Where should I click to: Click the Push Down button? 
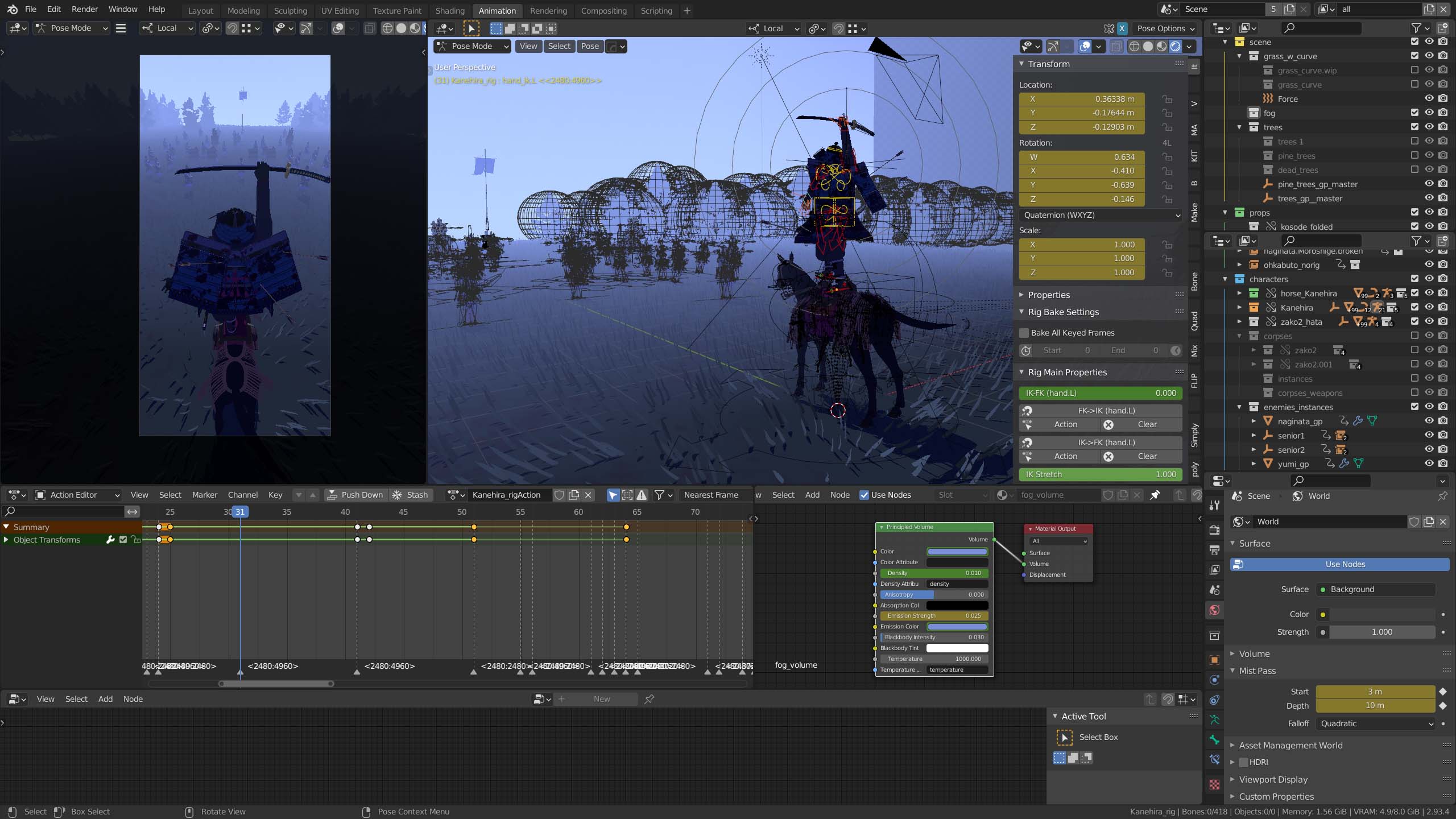(x=355, y=495)
